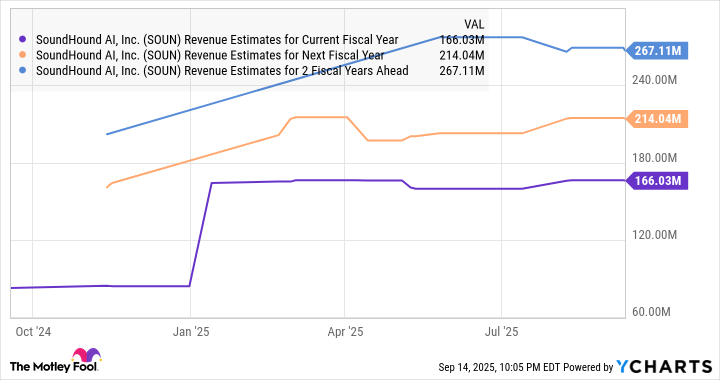Click the orange Next Fiscal Year legend dot
Image resolution: width=720 pixels, height=380 pixels.
point(23,55)
